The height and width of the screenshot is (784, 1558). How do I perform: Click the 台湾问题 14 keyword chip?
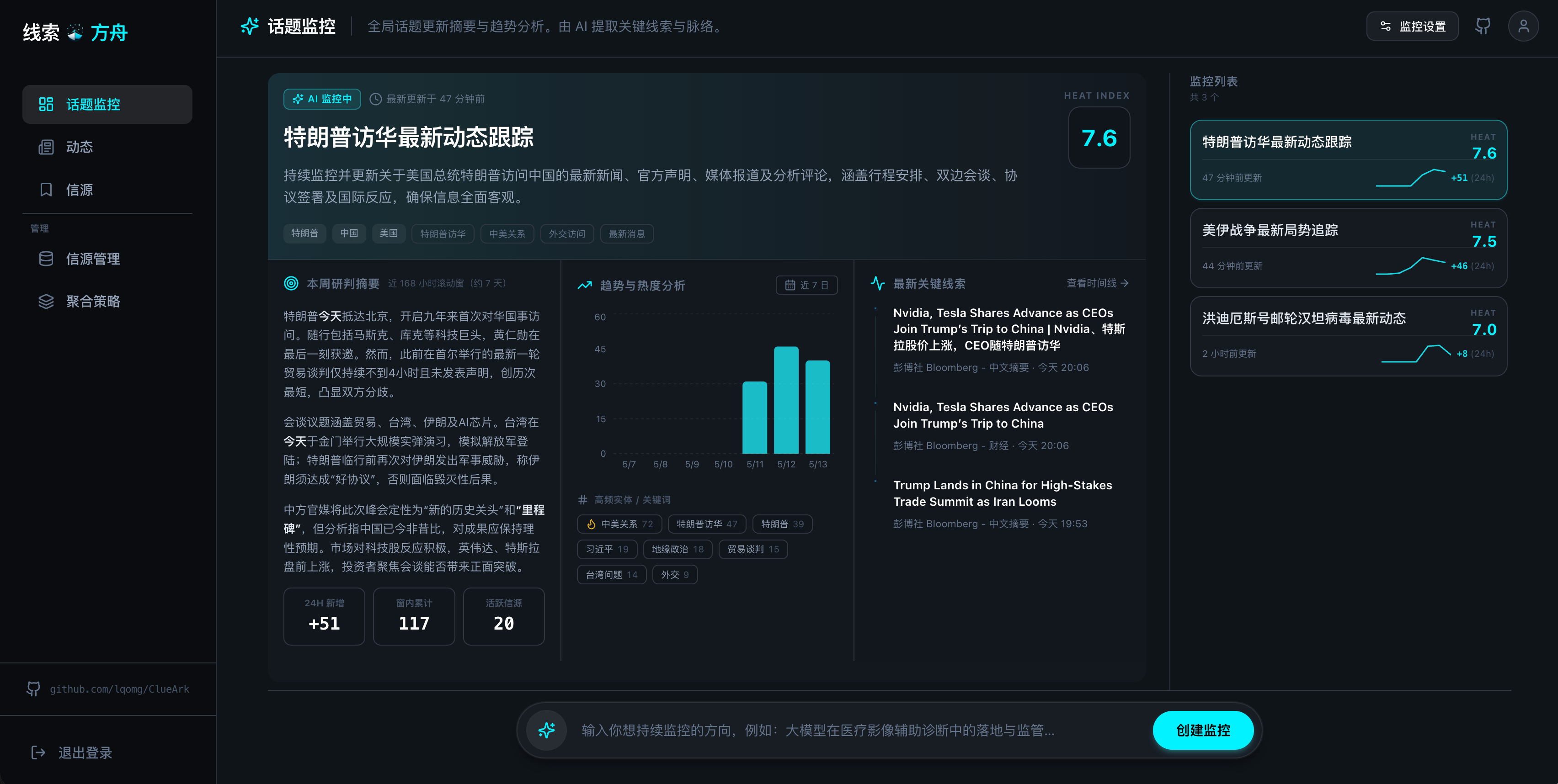(612, 575)
